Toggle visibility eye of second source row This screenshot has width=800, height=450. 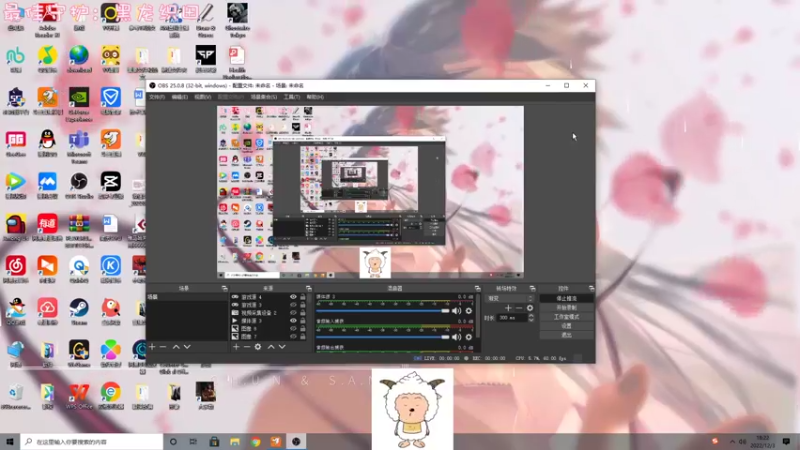[293, 305]
